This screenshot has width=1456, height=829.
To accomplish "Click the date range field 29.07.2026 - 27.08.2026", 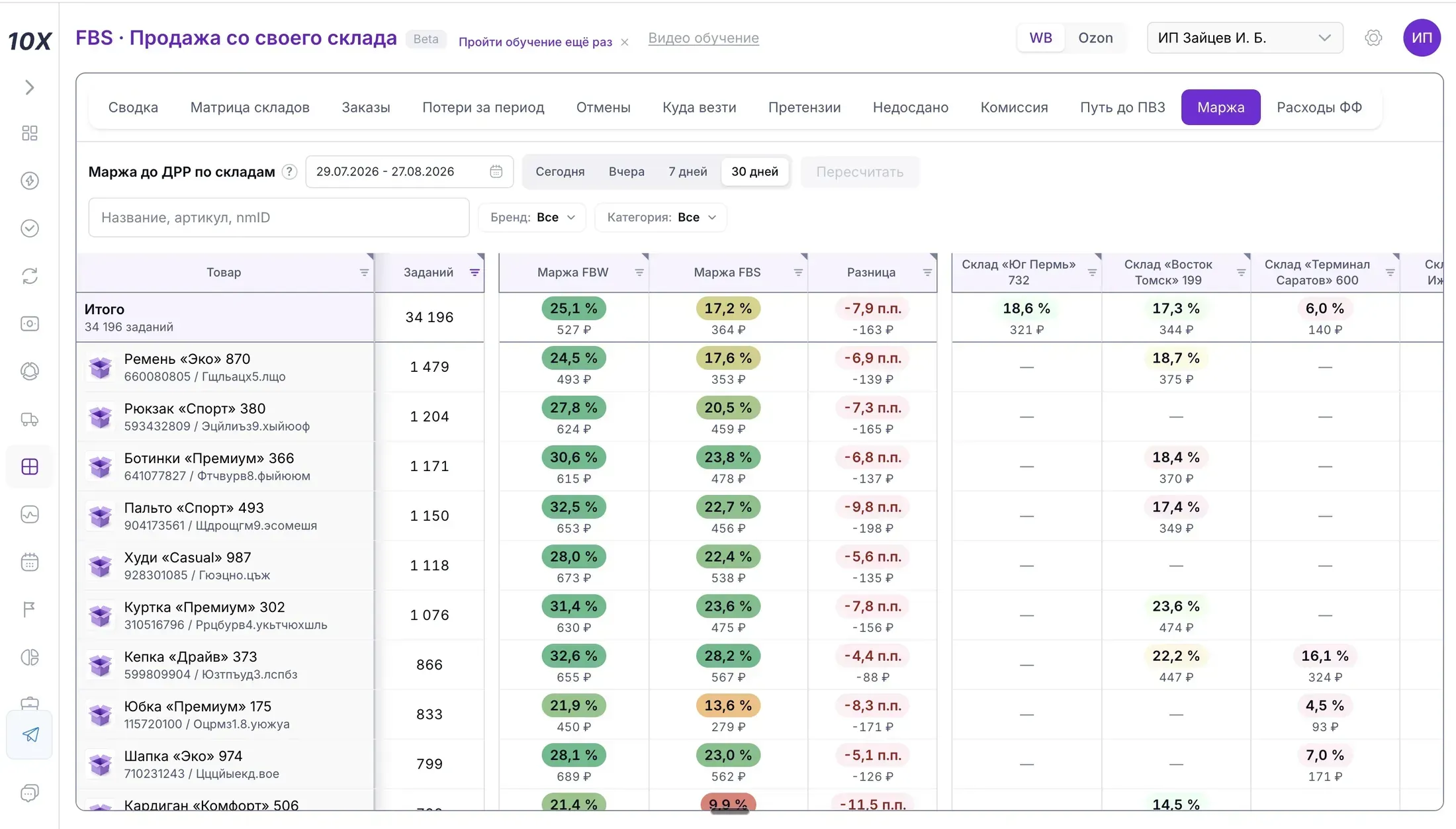I will (409, 171).
